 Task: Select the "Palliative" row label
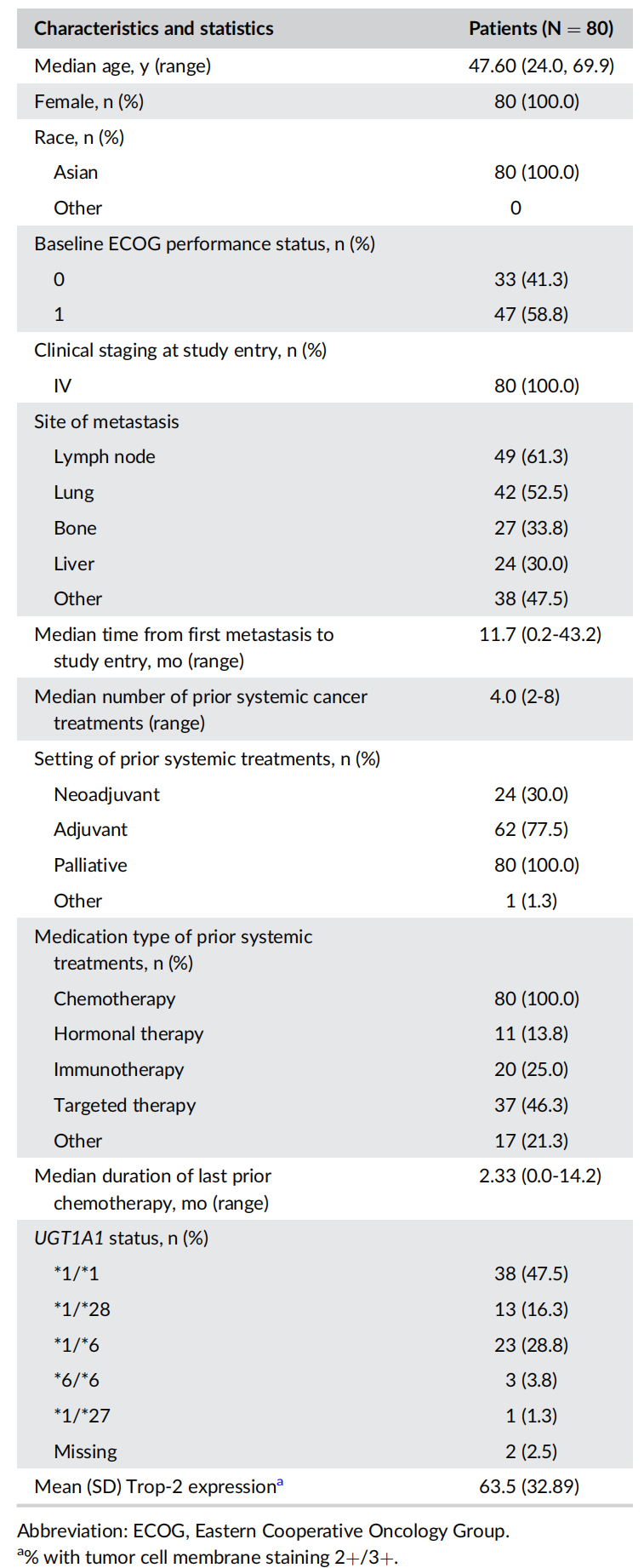[90, 865]
